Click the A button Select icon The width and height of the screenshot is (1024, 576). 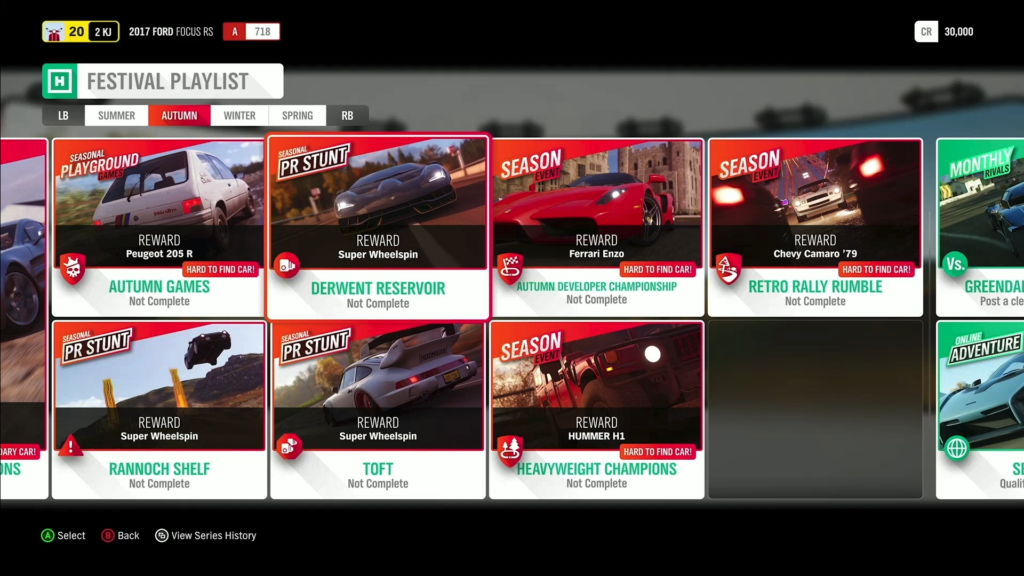(x=48, y=536)
